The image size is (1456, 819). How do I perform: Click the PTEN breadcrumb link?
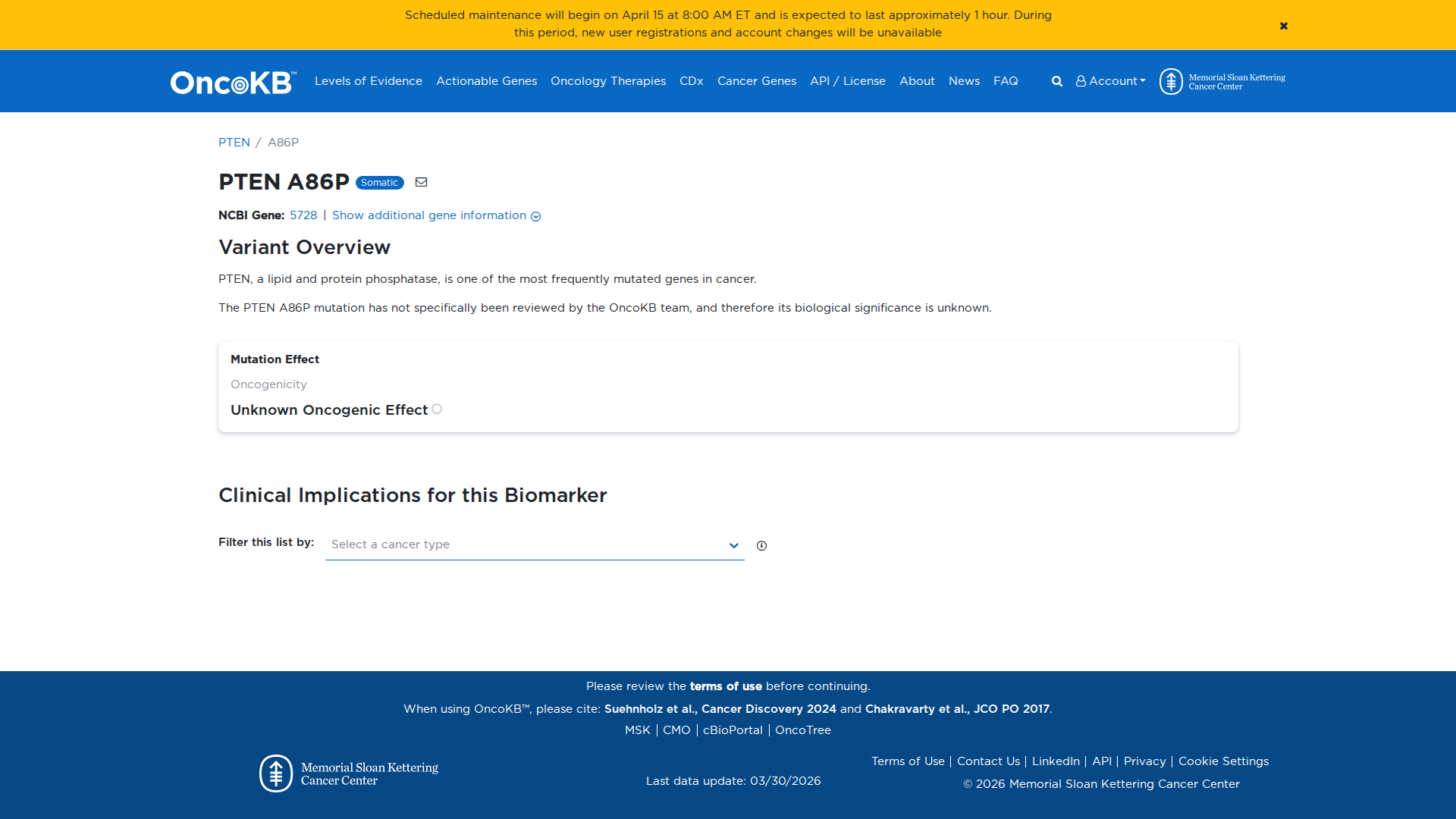234,143
